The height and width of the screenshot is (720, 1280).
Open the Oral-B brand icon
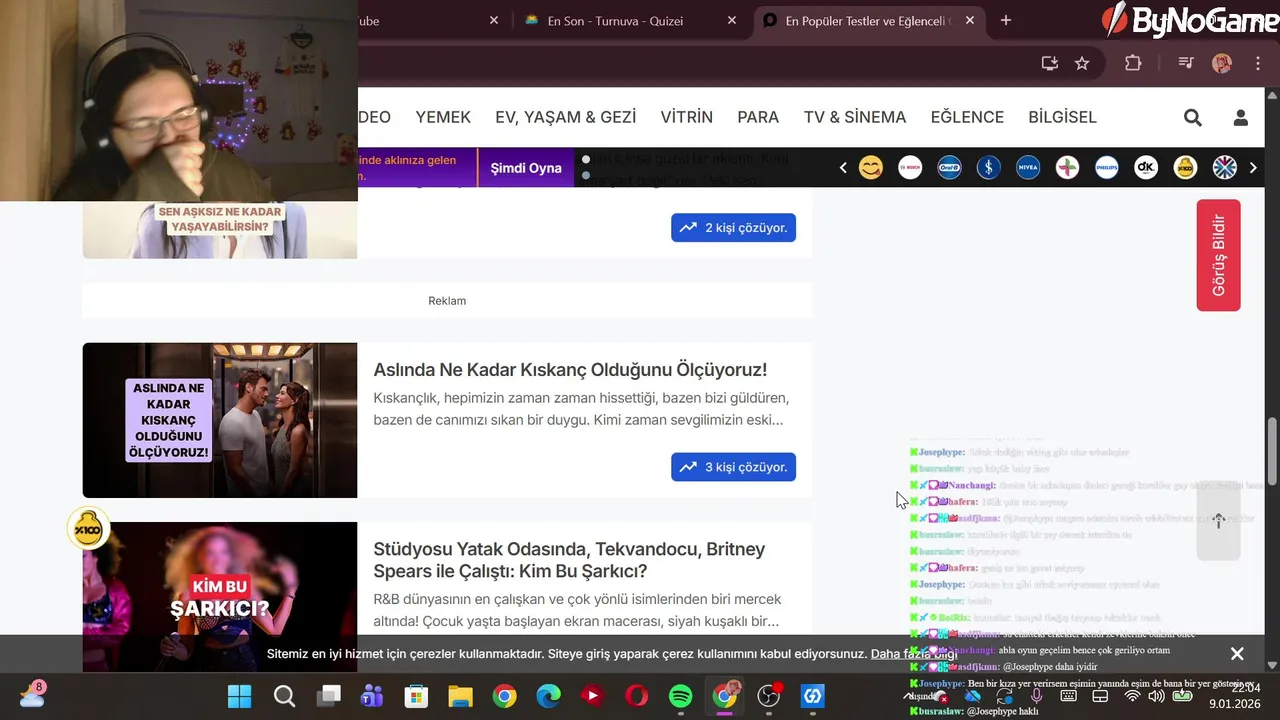point(949,168)
